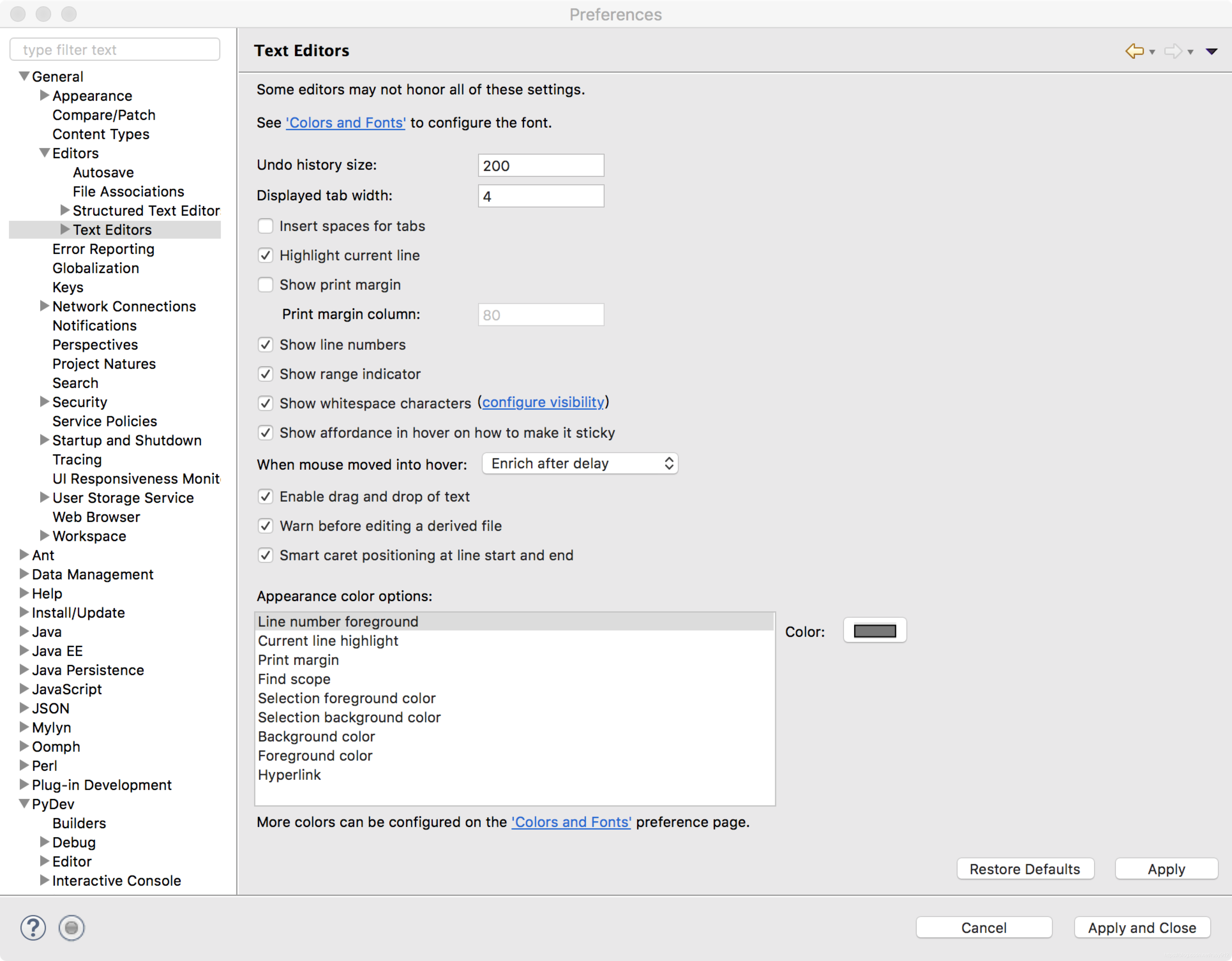Open the Compare/Patch preference page
Screen dimensions: 1232x961
(104, 115)
